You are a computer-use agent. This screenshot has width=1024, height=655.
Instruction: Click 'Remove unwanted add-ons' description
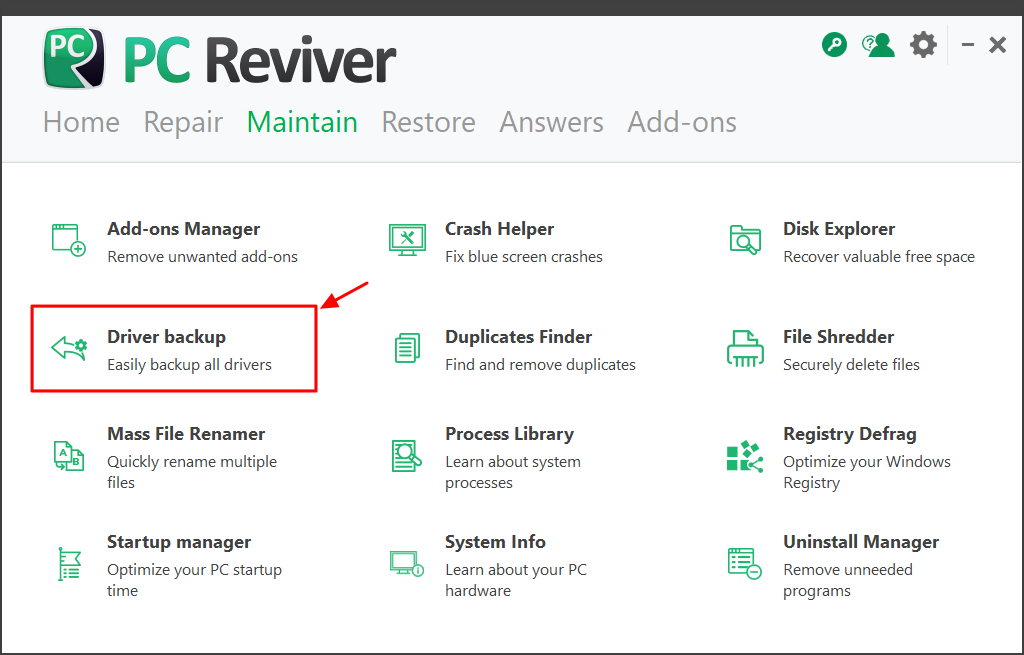coord(202,257)
